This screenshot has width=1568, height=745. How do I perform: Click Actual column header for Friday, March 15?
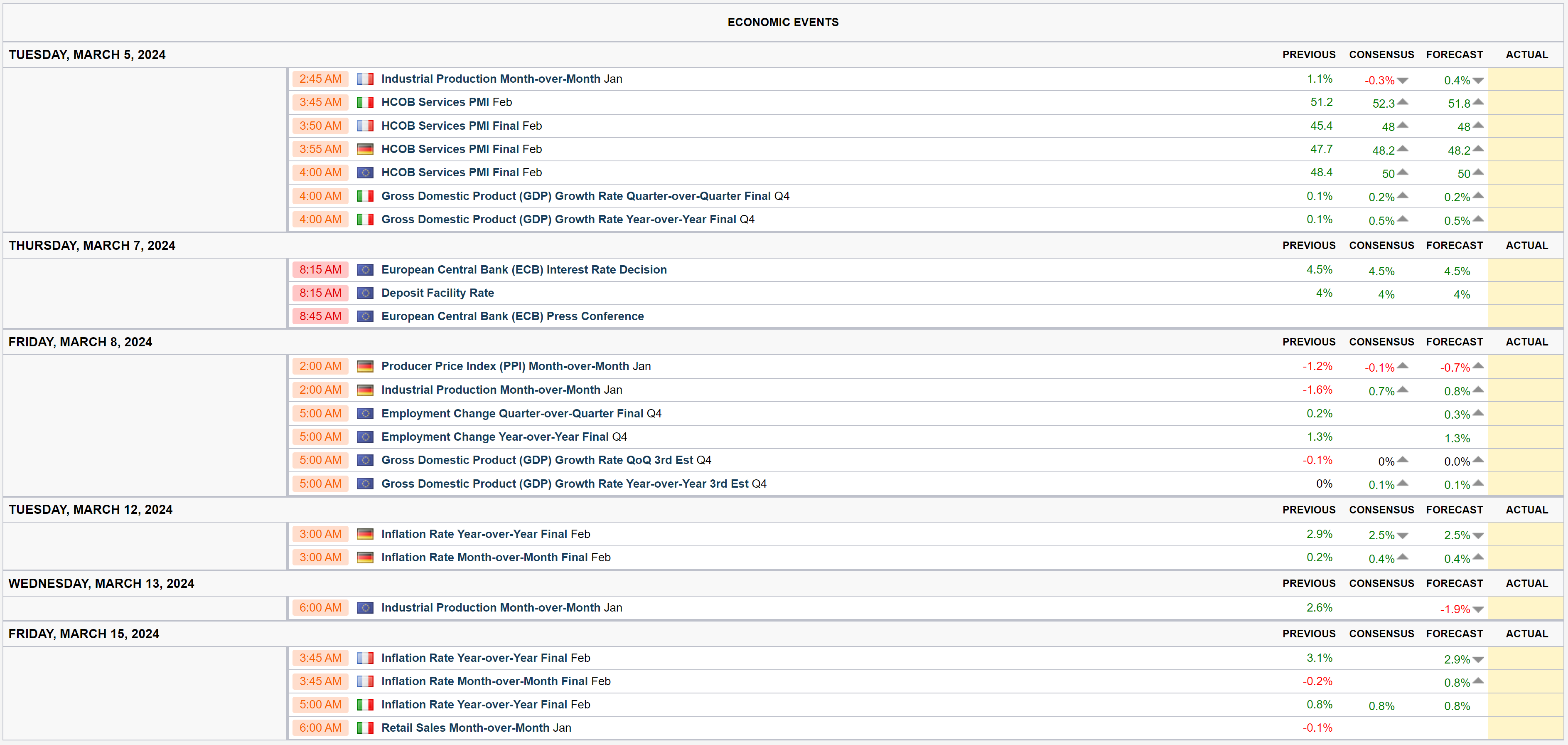pos(1526,634)
